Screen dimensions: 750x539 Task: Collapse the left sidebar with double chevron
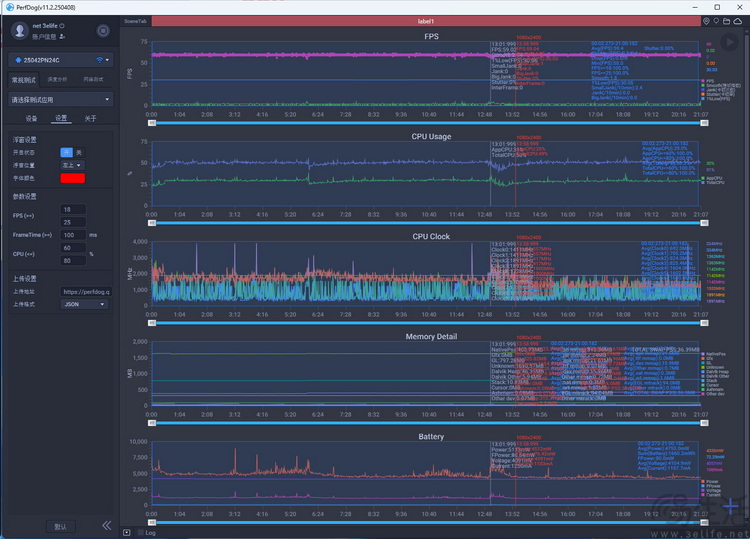click(106, 525)
